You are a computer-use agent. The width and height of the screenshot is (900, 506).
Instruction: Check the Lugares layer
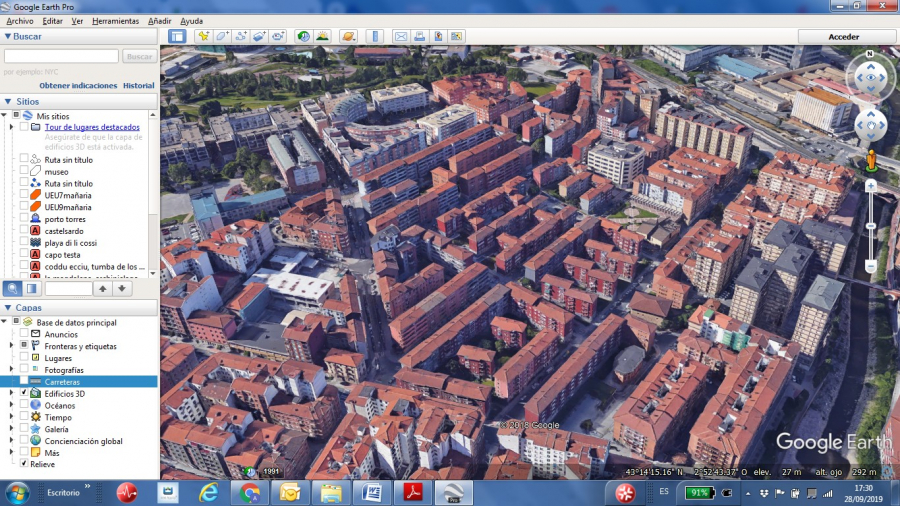tap(24, 357)
